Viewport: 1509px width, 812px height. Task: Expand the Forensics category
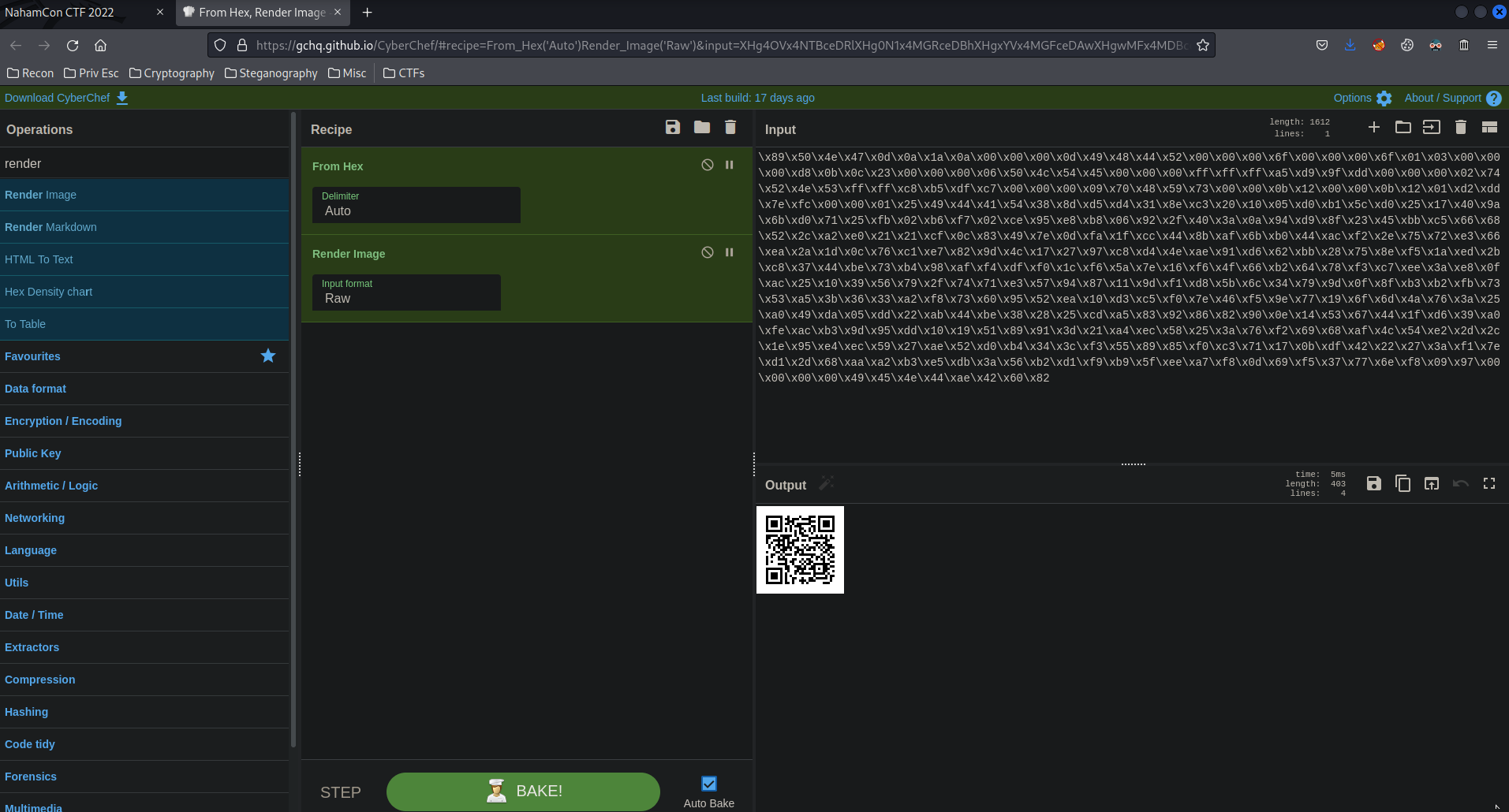(x=144, y=777)
